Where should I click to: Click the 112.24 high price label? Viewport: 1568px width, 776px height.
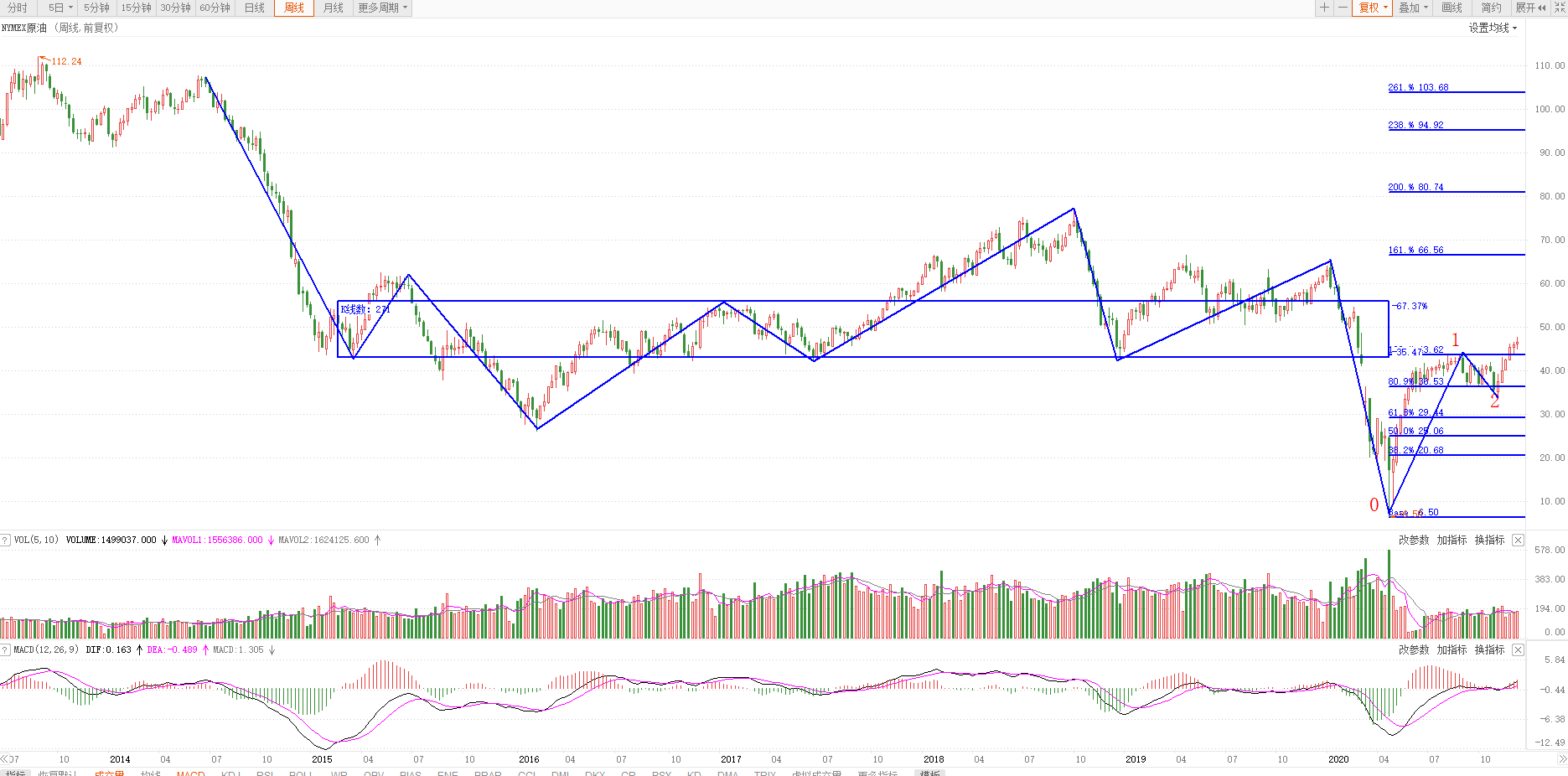pyautogui.click(x=67, y=62)
